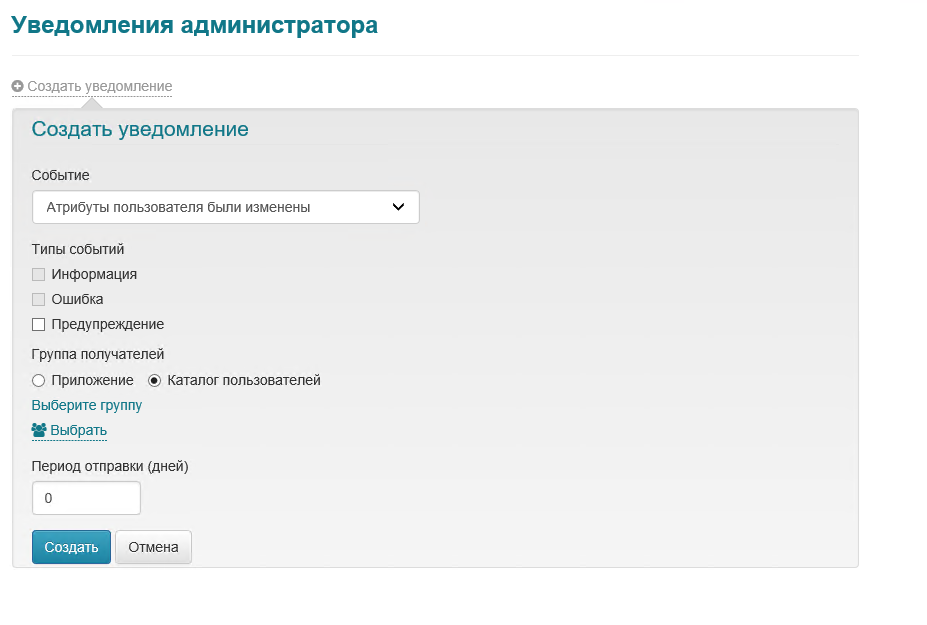Click the Уведомления администратора page heading
Screen dimensions: 927x625
194,25
